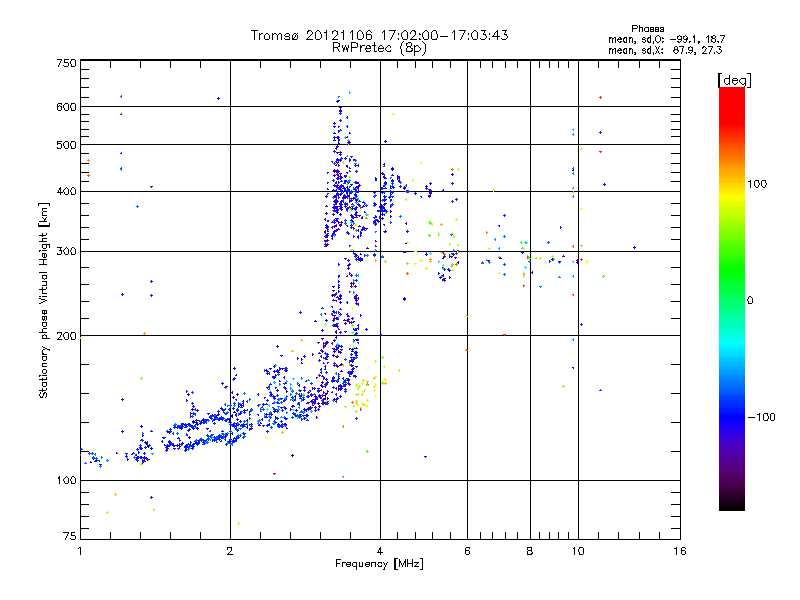Click the x-axis tick label '2'
The width and height of the screenshot is (800, 600).
230,551
